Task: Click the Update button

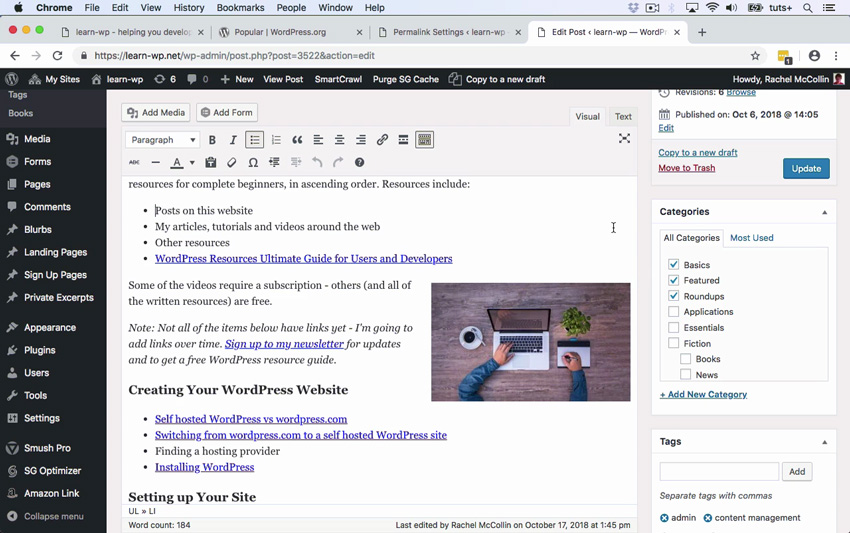Action: [806, 169]
